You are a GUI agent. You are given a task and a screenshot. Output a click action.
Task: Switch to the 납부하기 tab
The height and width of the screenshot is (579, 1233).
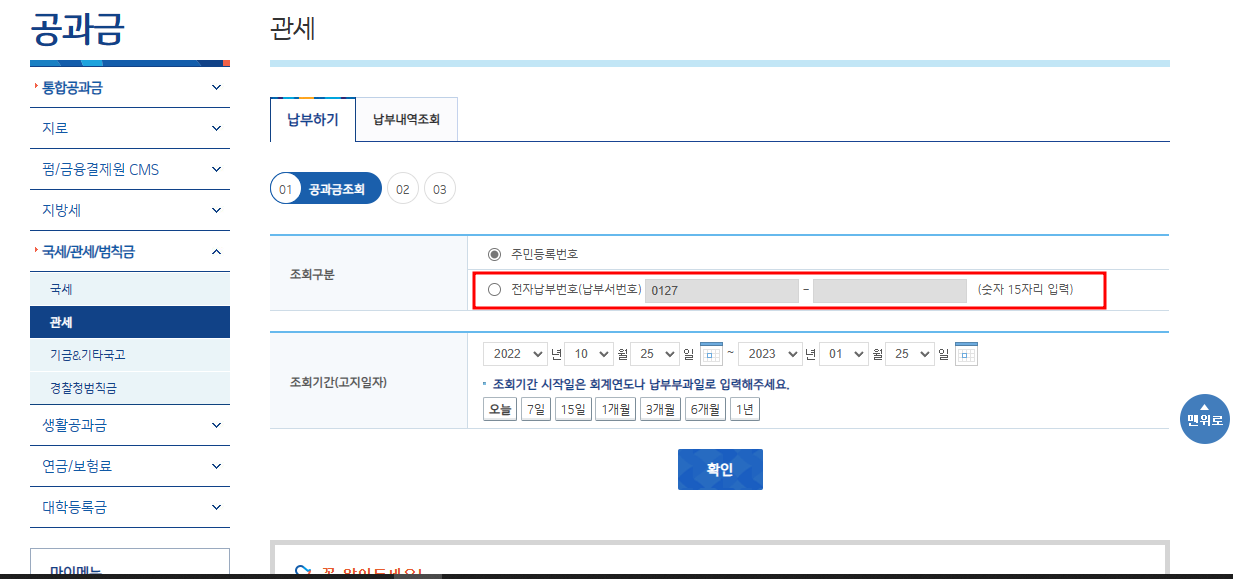313,120
